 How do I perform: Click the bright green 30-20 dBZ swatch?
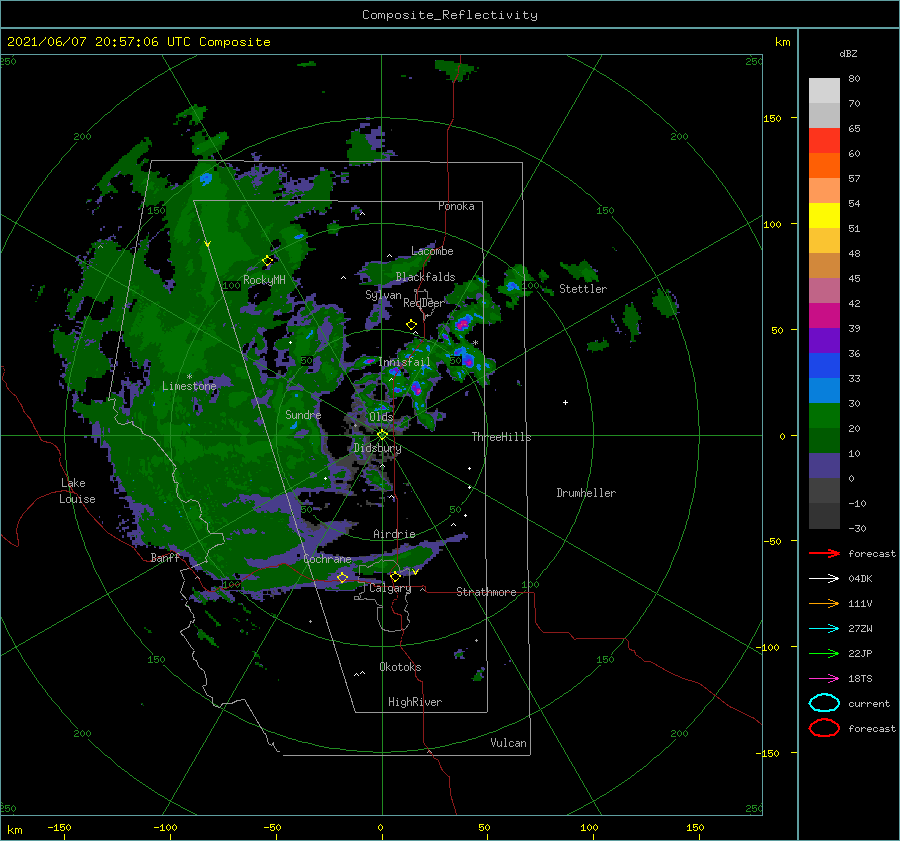click(x=824, y=416)
